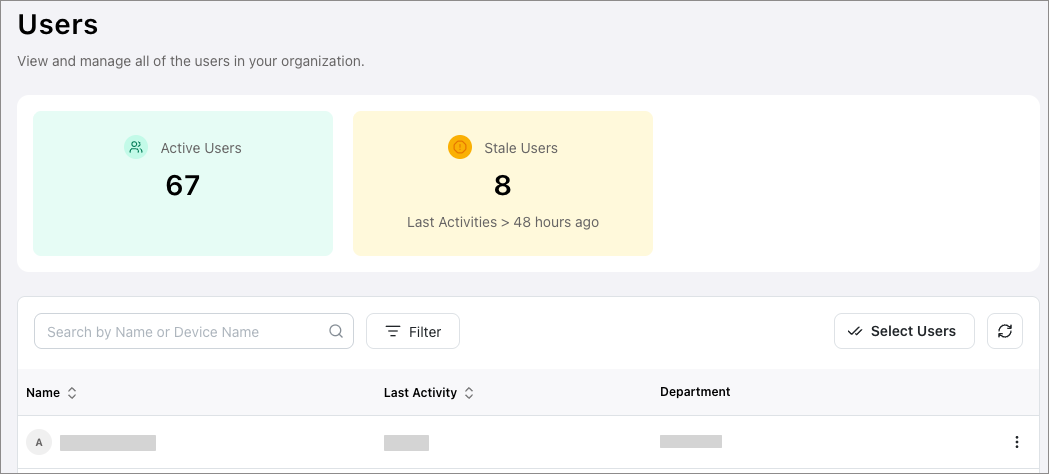Click the magnifier icon in search box
The height and width of the screenshot is (474, 1049).
coord(337,332)
